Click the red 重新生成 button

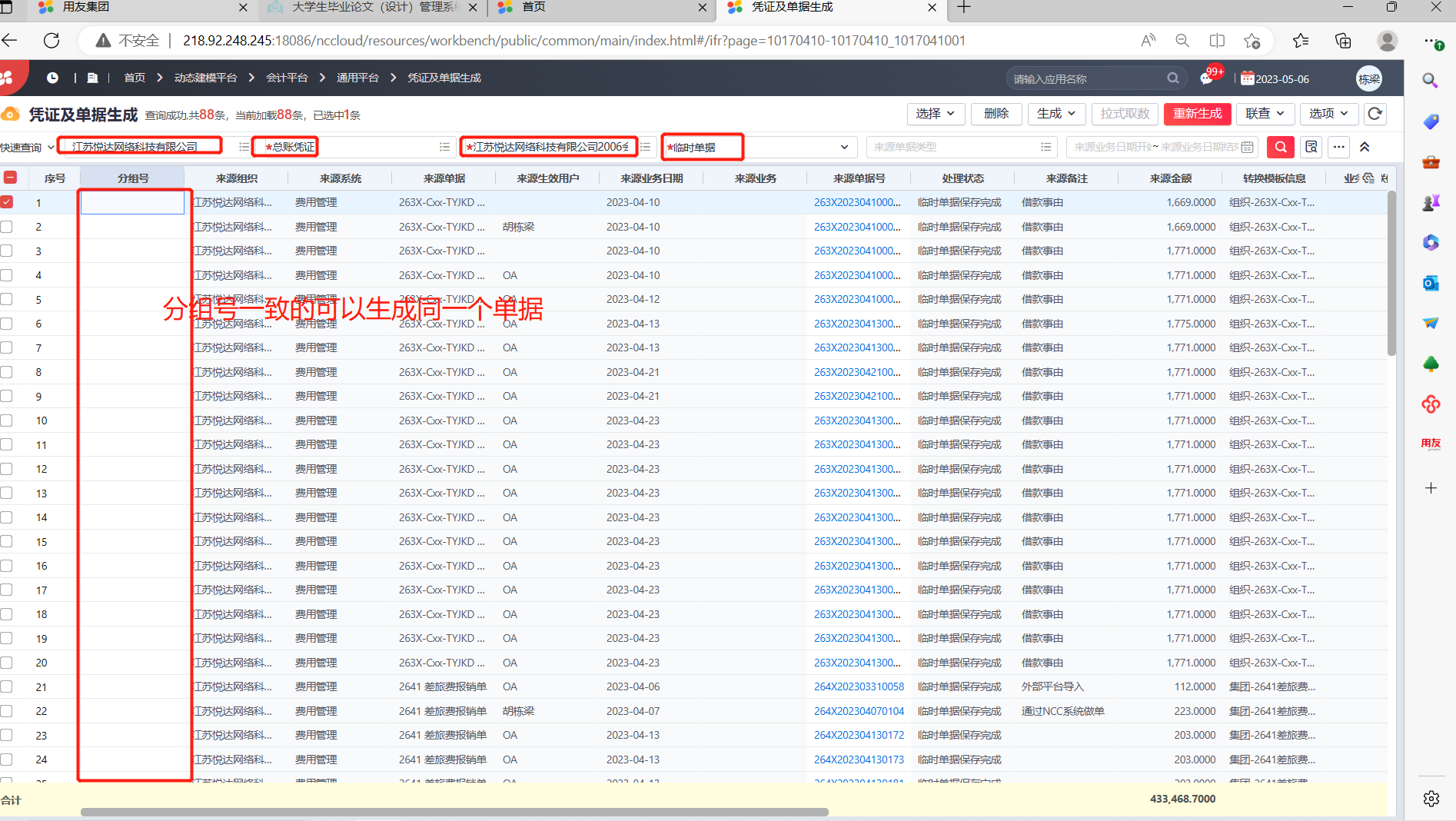(x=1197, y=114)
